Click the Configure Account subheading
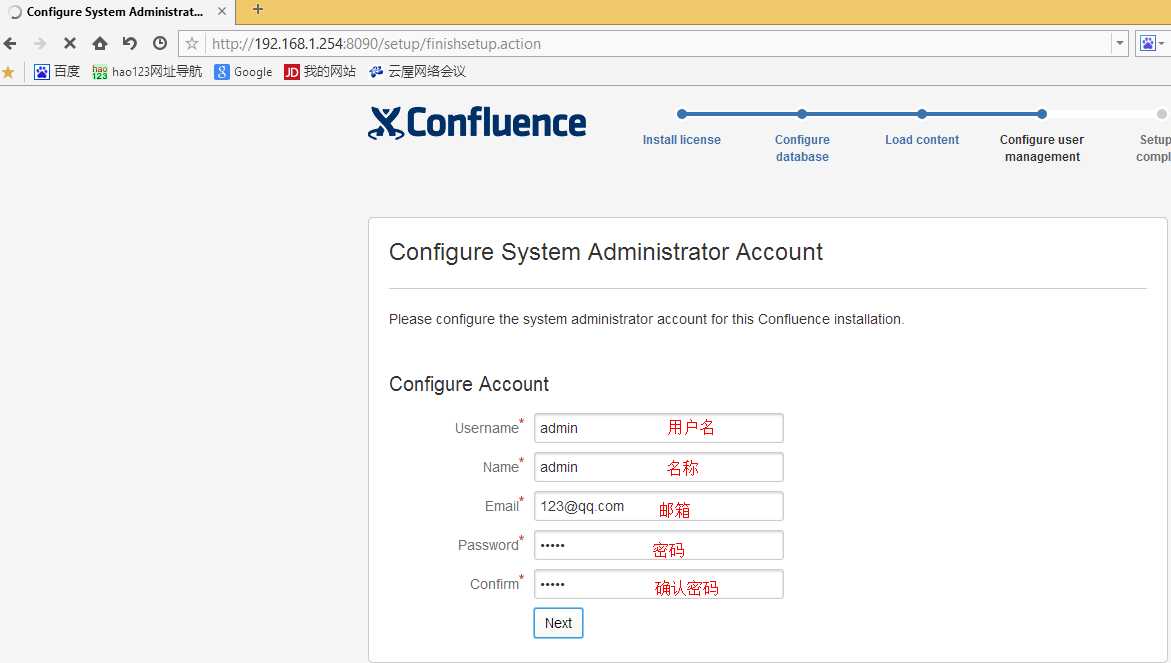Viewport: 1171px width, 663px height. click(x=469, y=384)
